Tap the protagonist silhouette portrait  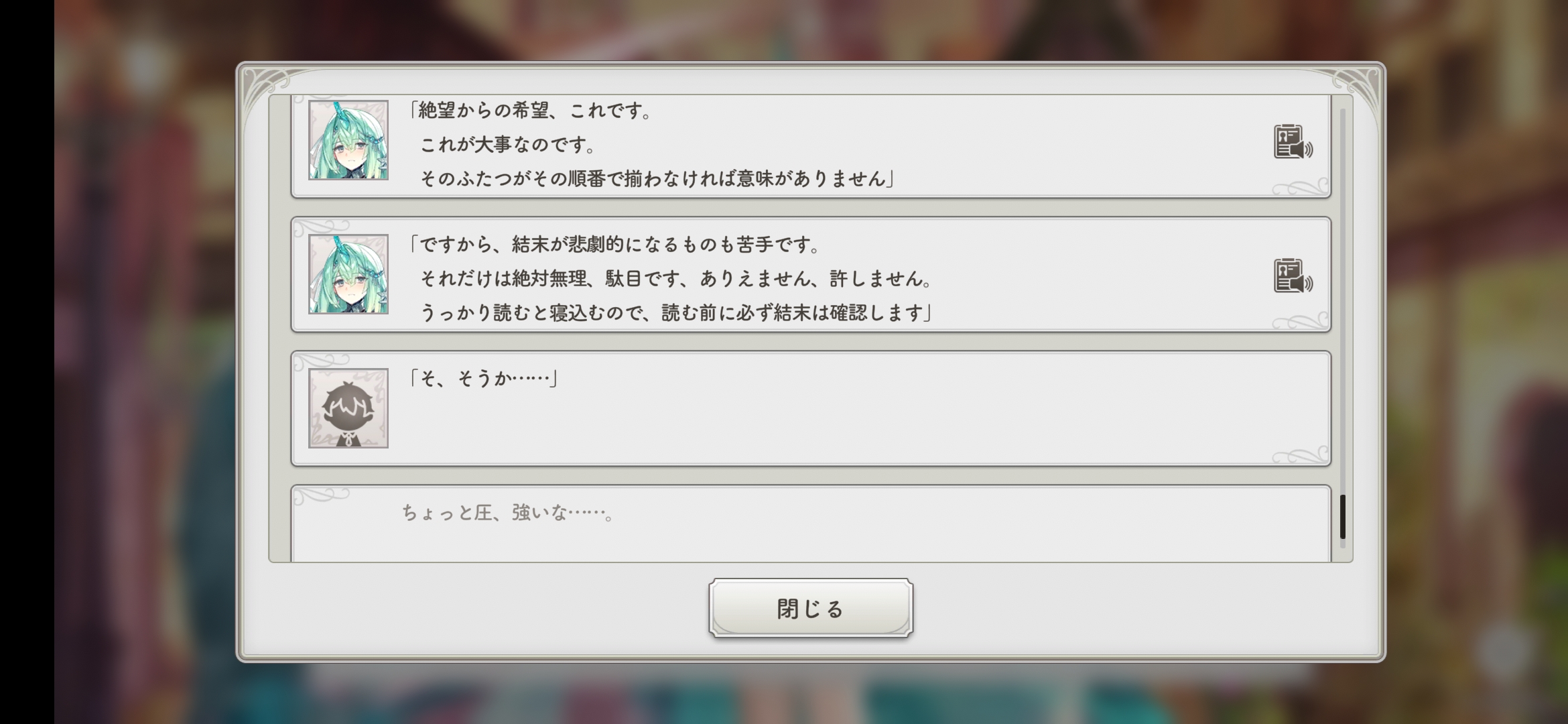(348, 408)
